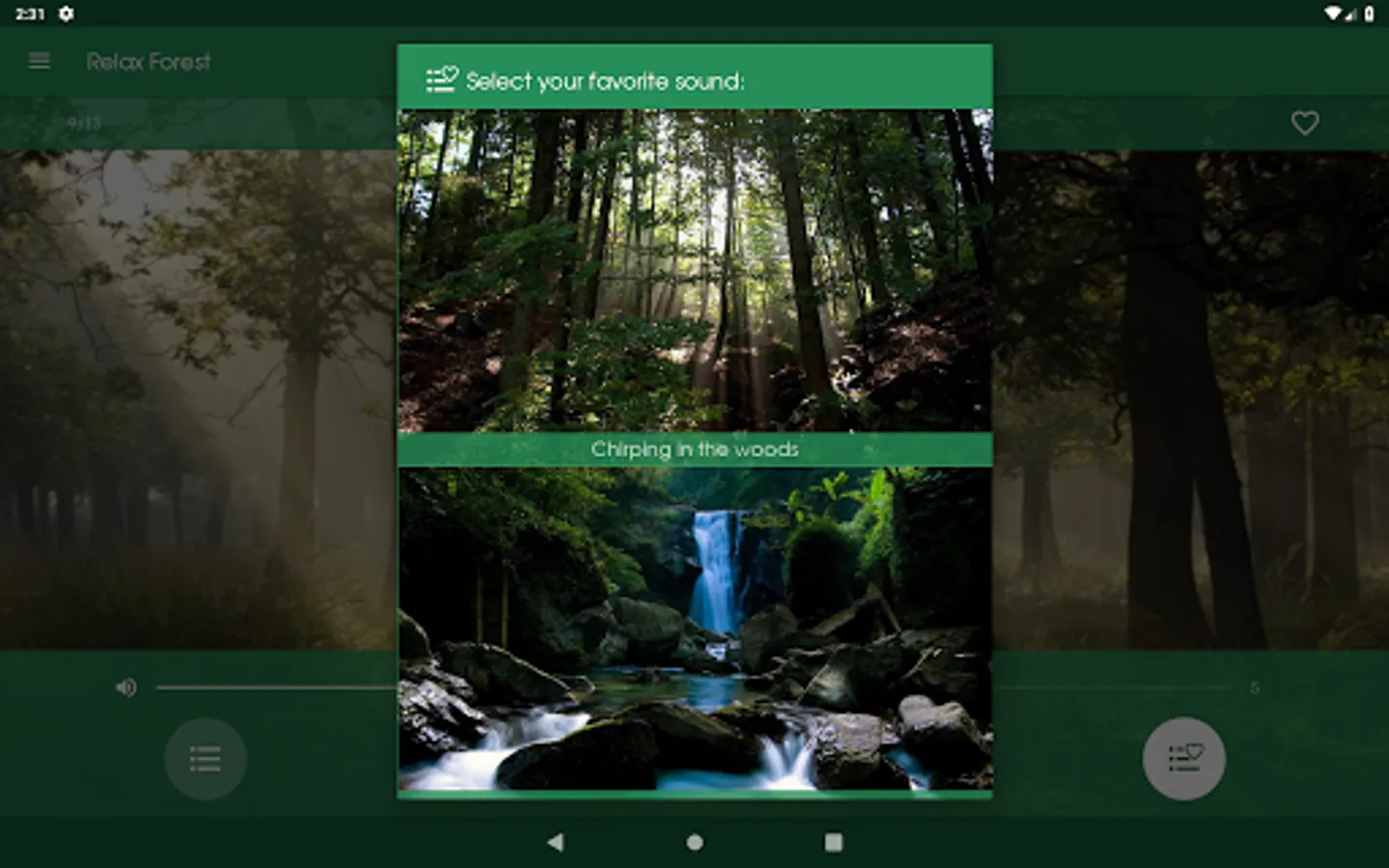This screenshot has height=868, width=1389.
Task: Click the volume speaker icon
Action: pos(125,687)
